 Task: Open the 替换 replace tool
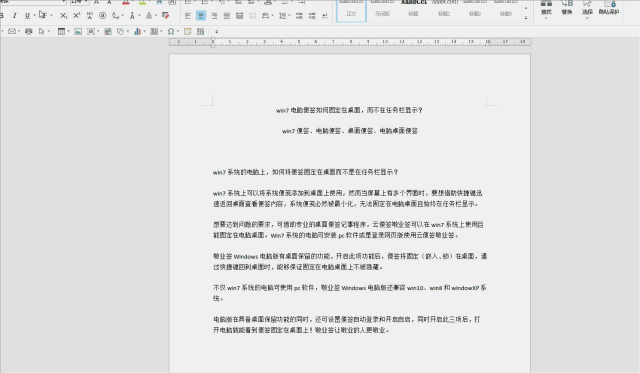pos(567,8)
